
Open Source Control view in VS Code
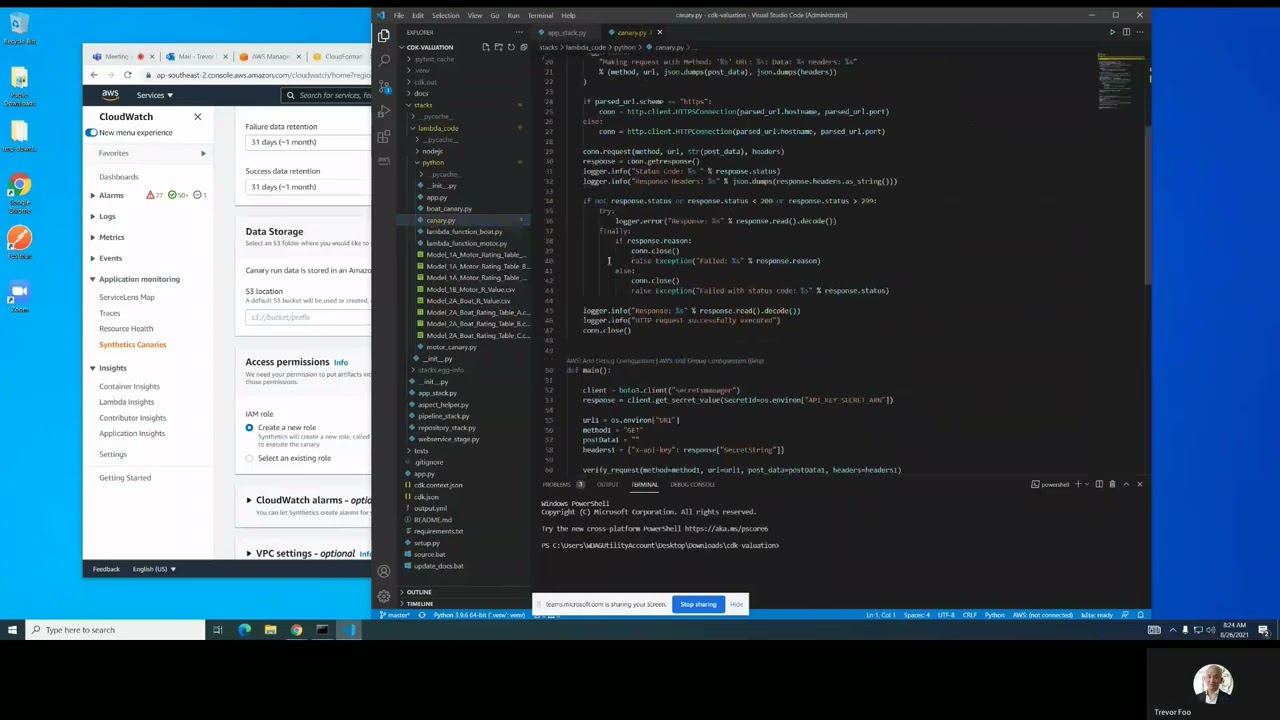click(383, 85)
